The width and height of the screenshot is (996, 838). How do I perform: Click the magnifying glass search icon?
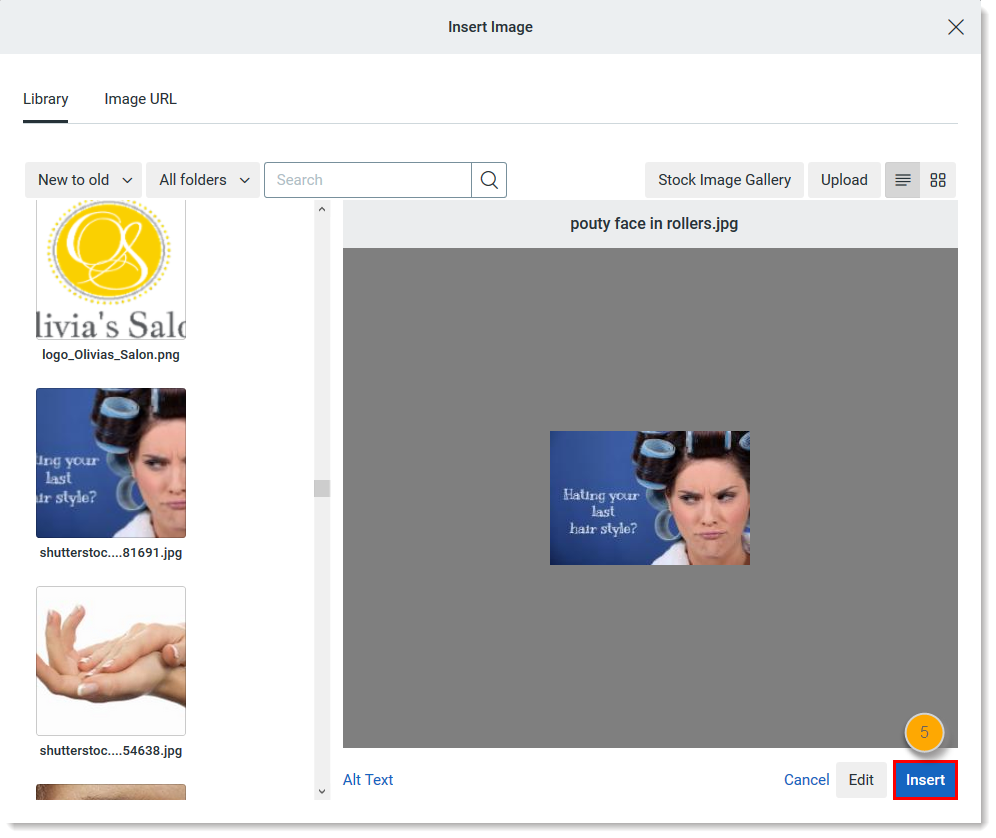tap(489, 180)
